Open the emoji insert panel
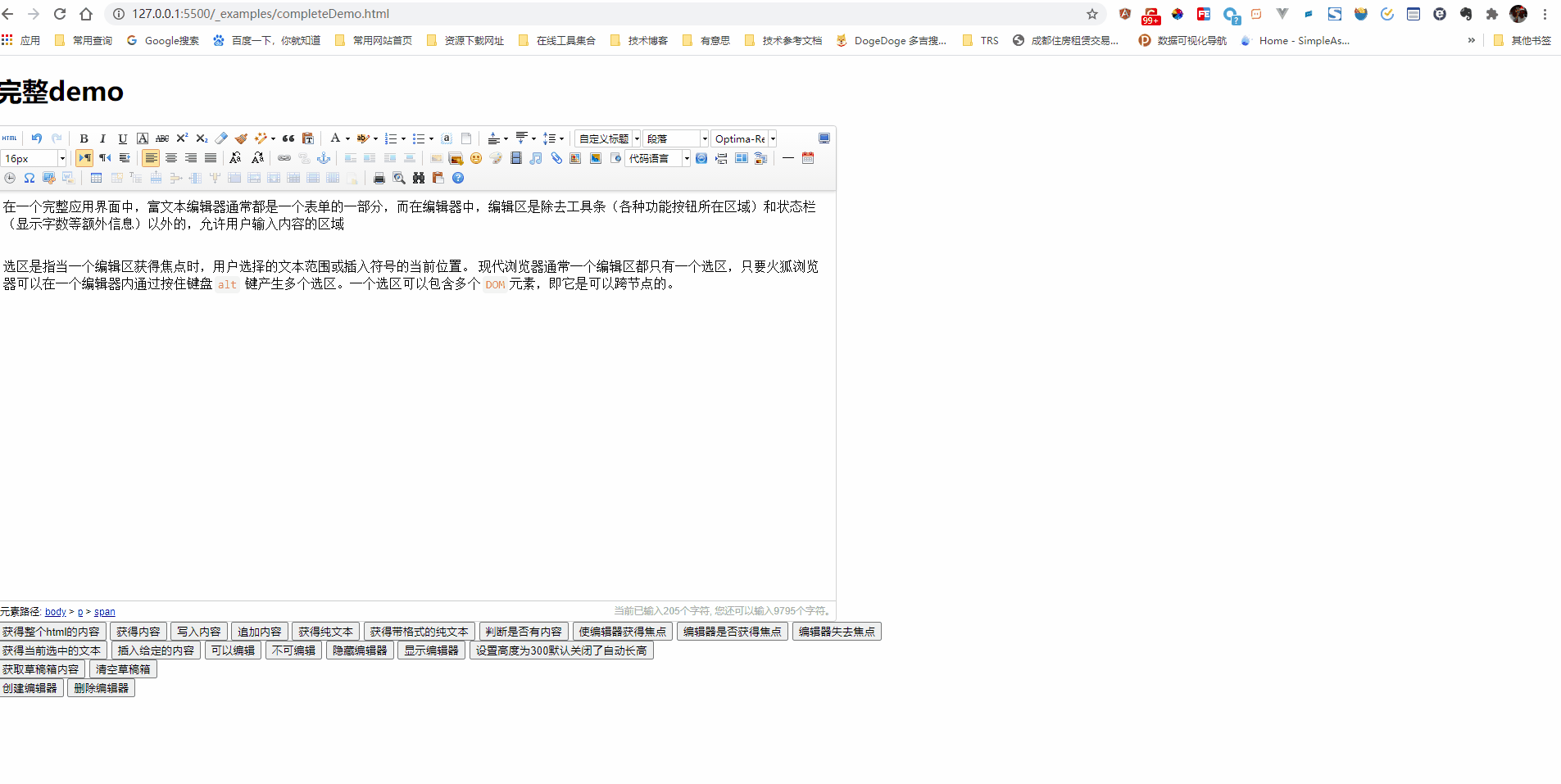Screen dimensions: 1561x784 click(476, 158)
